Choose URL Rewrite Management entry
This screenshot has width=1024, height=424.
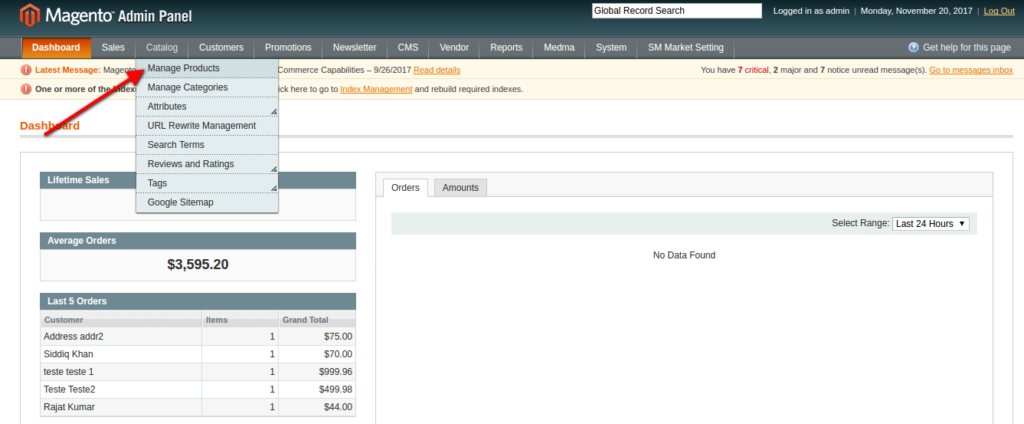tap(208, 125)
